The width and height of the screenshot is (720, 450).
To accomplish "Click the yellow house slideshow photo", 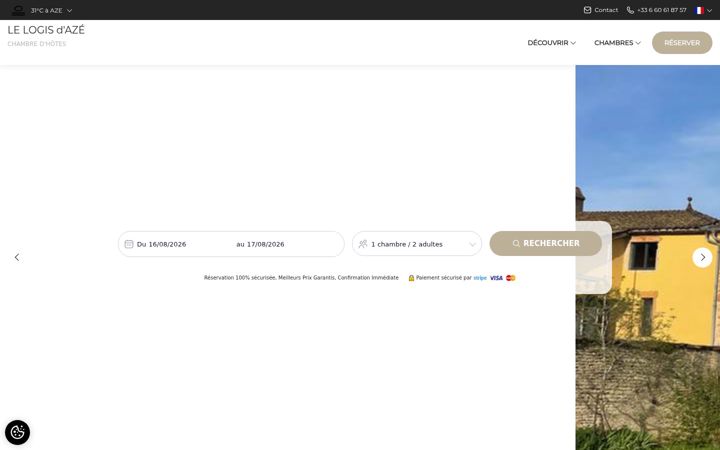I will pos(647,258).
